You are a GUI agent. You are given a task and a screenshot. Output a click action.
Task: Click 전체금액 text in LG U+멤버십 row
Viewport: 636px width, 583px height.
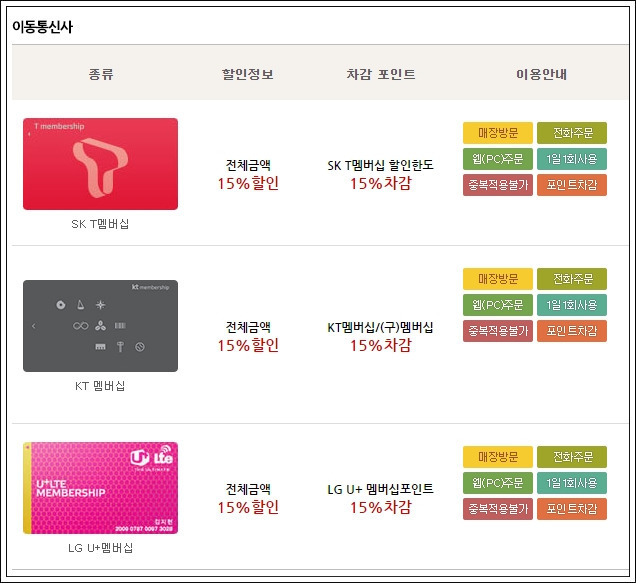(x=248, y=489)
